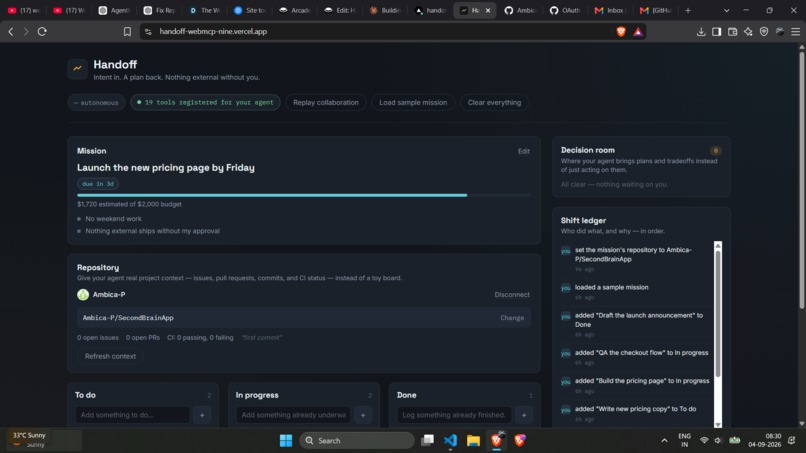Edit the mission
This screenshot has width=806, height=453.
523,151
